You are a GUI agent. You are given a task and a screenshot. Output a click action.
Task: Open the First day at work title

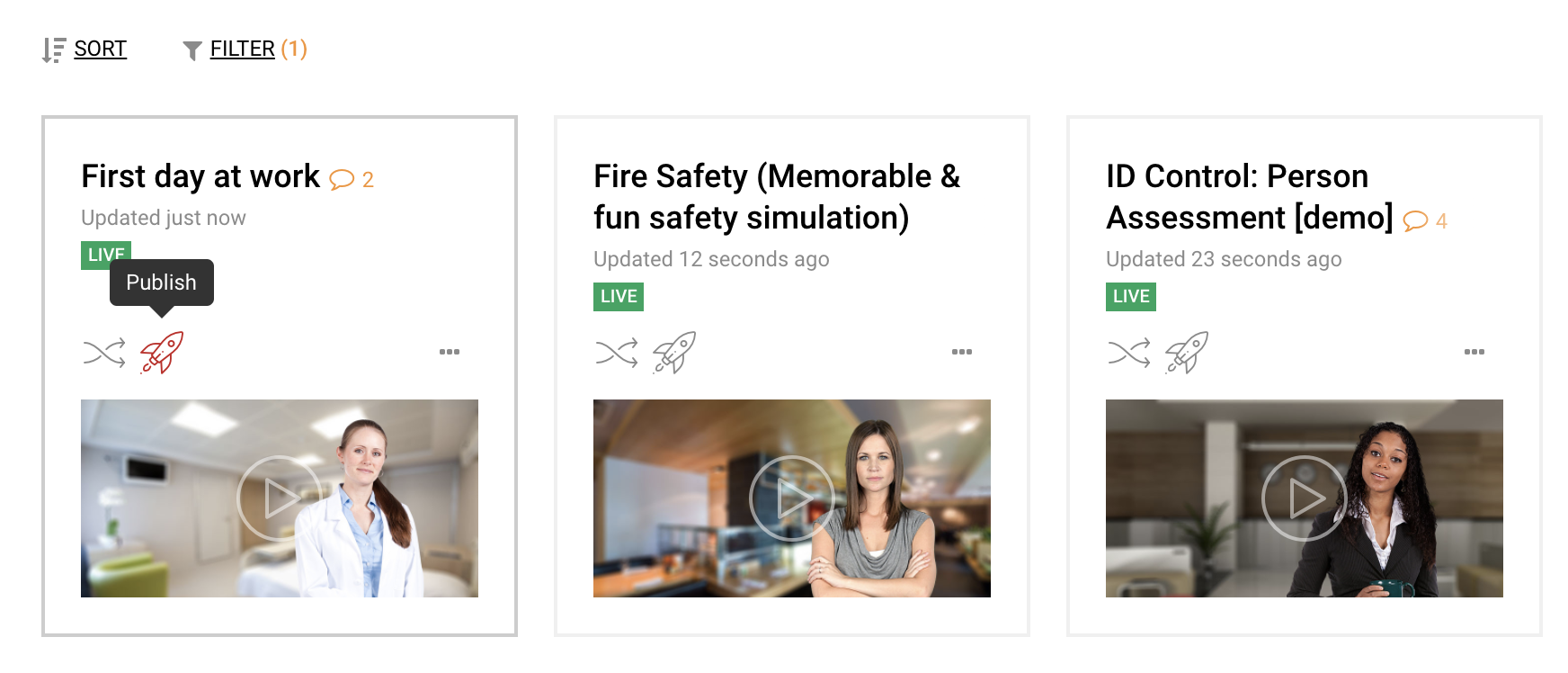tap(200, 176)
